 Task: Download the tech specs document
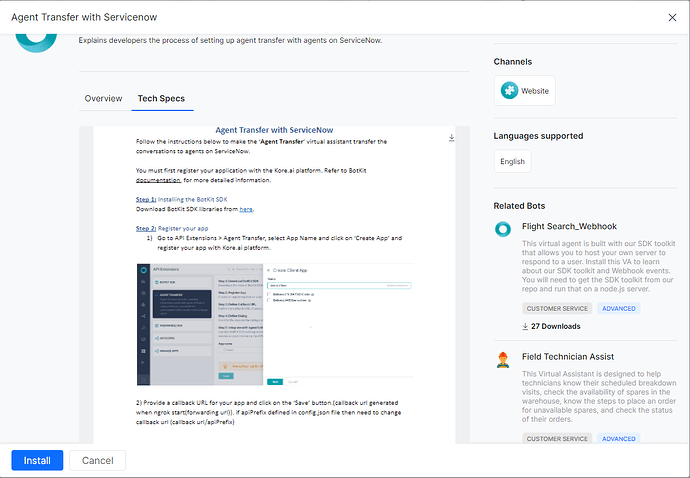pos(451,137)
